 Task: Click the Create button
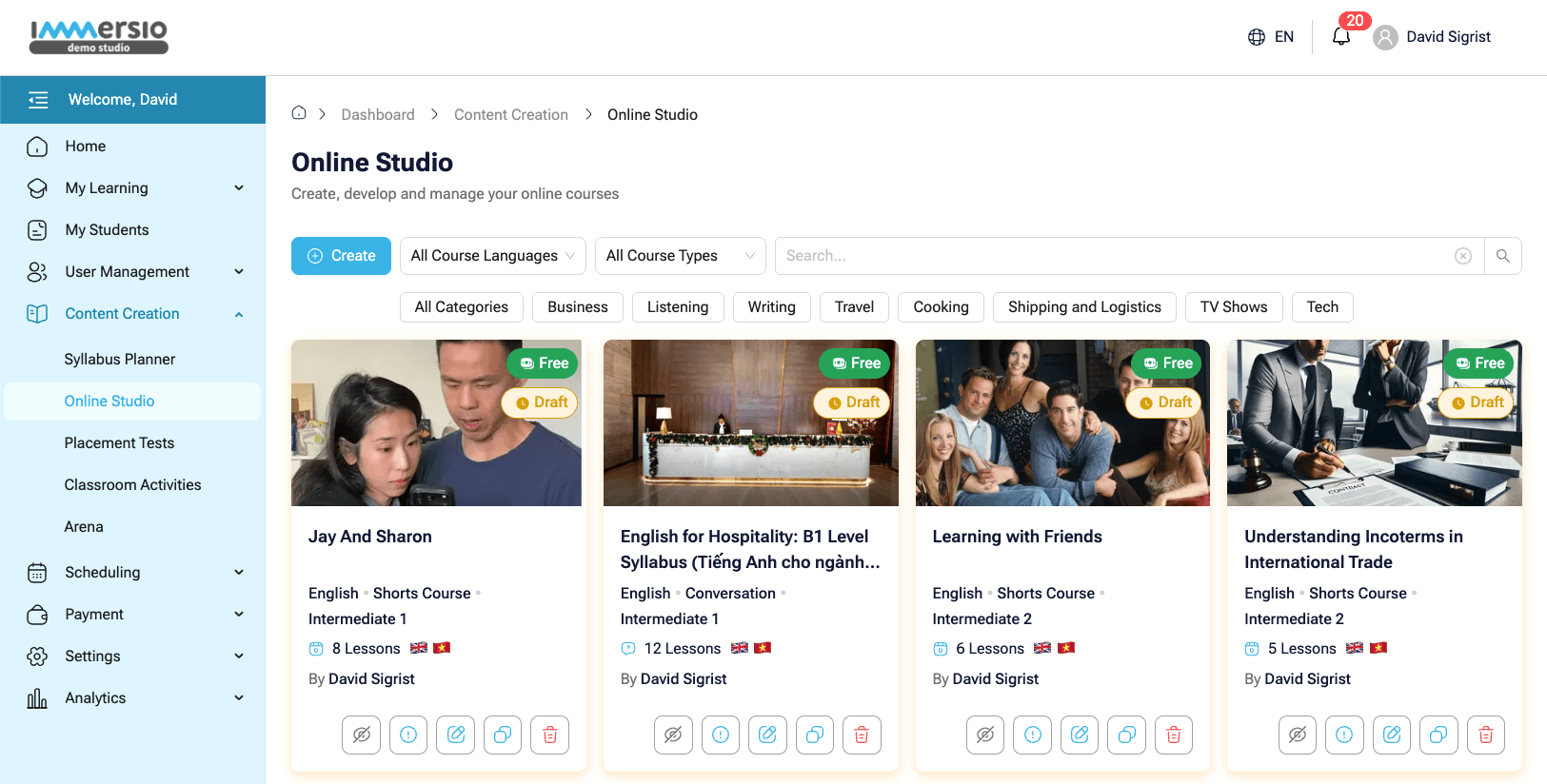pyautogui.click(x=341, y=256)
